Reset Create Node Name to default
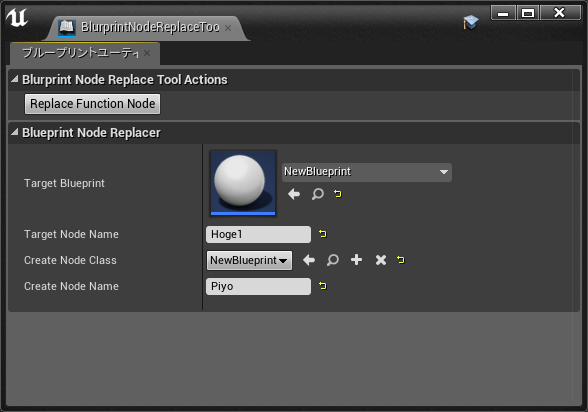Image resolution: width=588 pixels, height=412 pixels. point(323,286)
